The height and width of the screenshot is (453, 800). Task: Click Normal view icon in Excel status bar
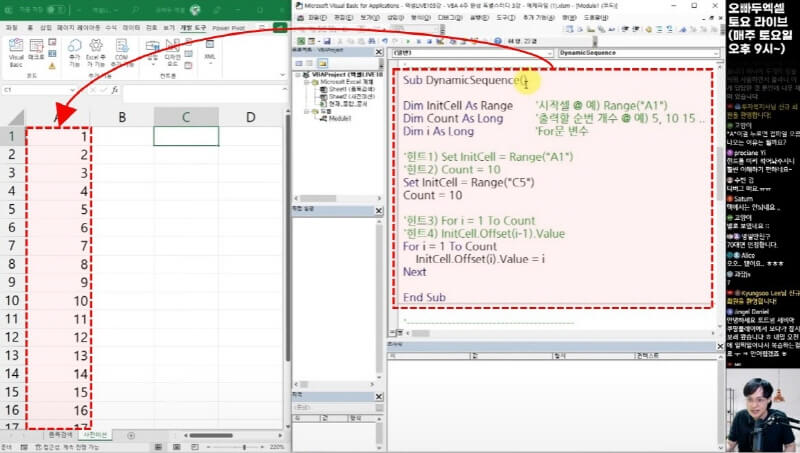tap(158, 447)
